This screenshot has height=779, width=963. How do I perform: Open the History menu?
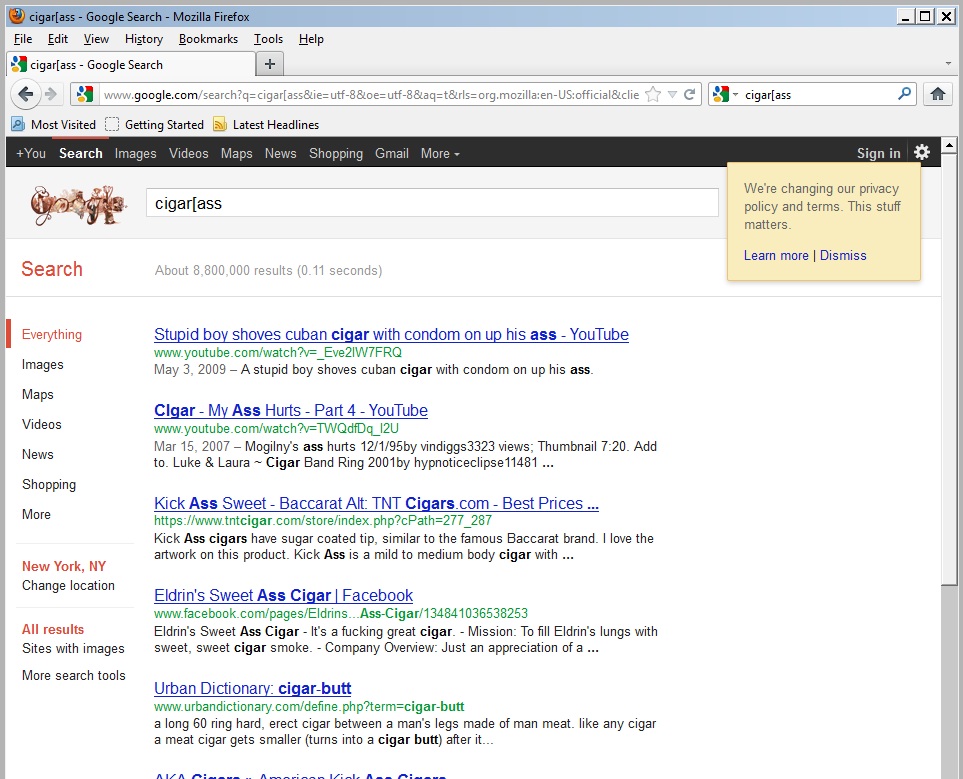[x=144, y=39]
